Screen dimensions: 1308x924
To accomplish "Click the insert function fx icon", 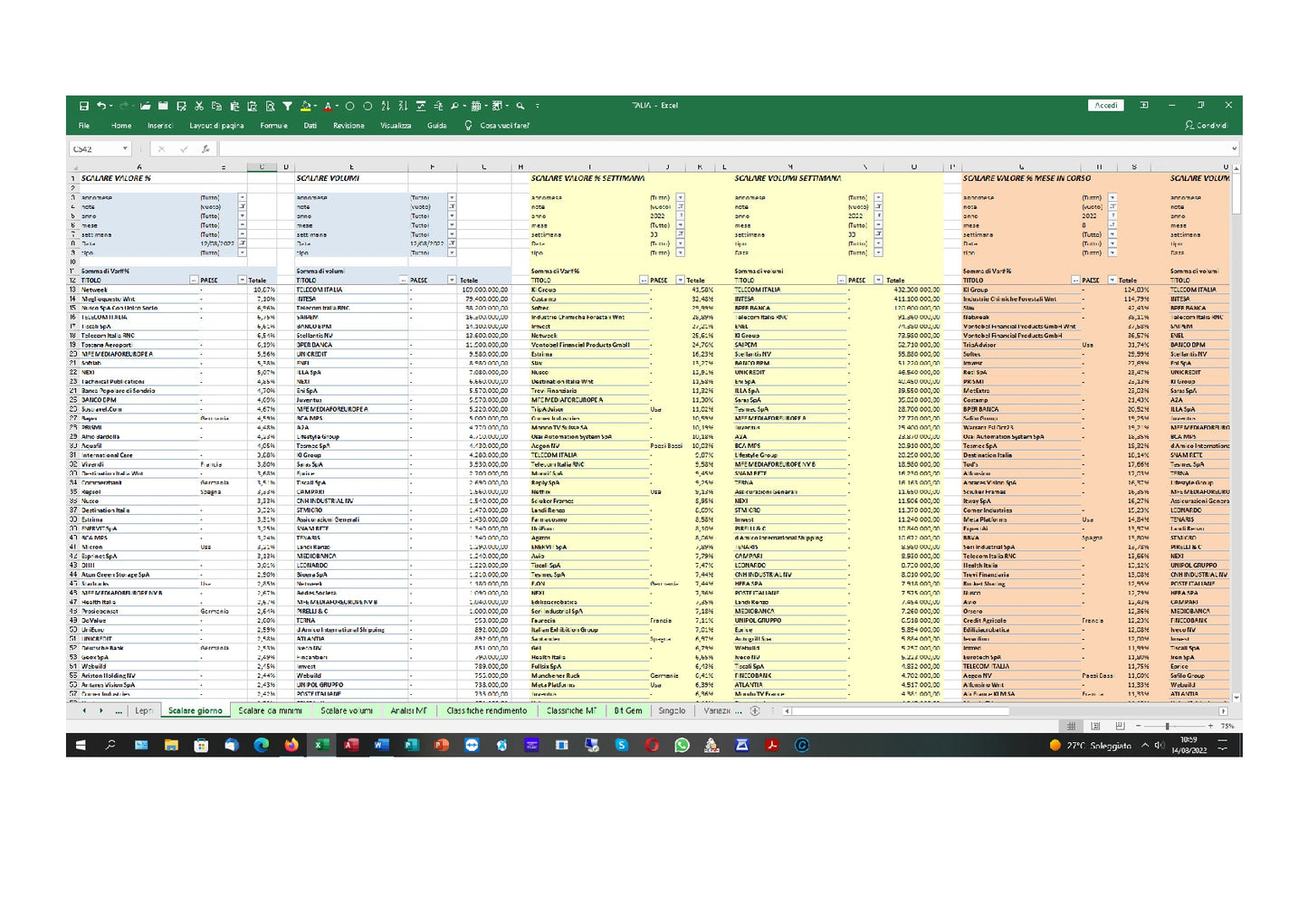I will tap(205, 149).
